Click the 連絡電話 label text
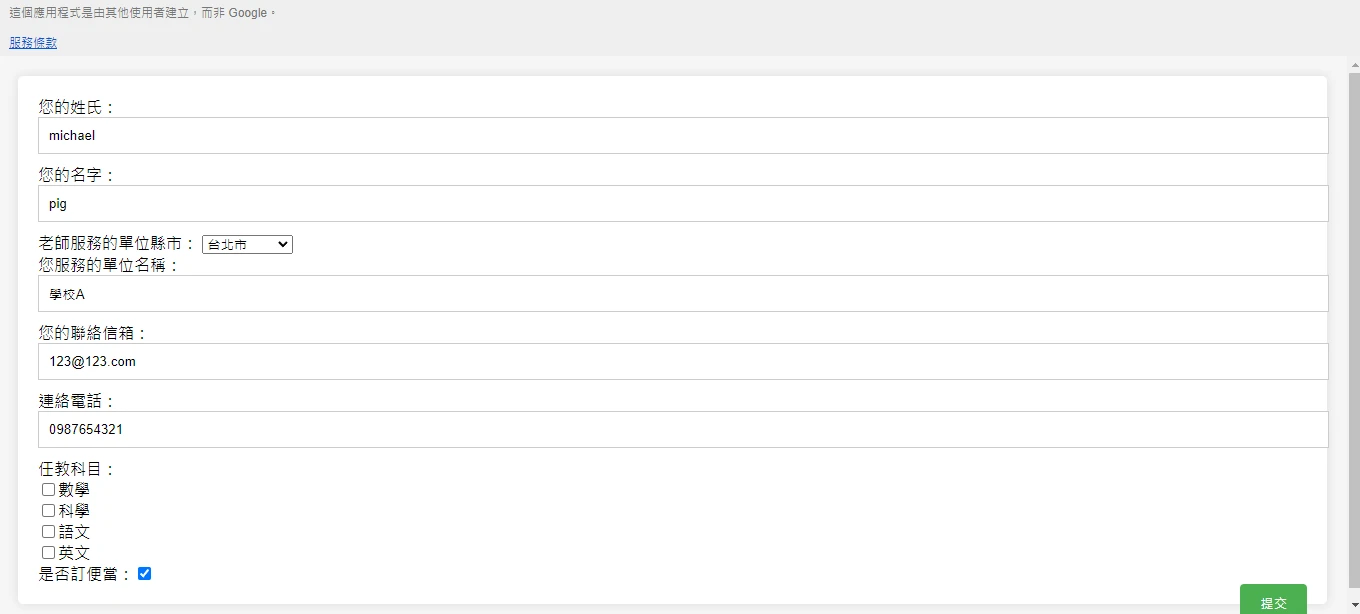Screen dimensions: 1360x614 (78, 401)
